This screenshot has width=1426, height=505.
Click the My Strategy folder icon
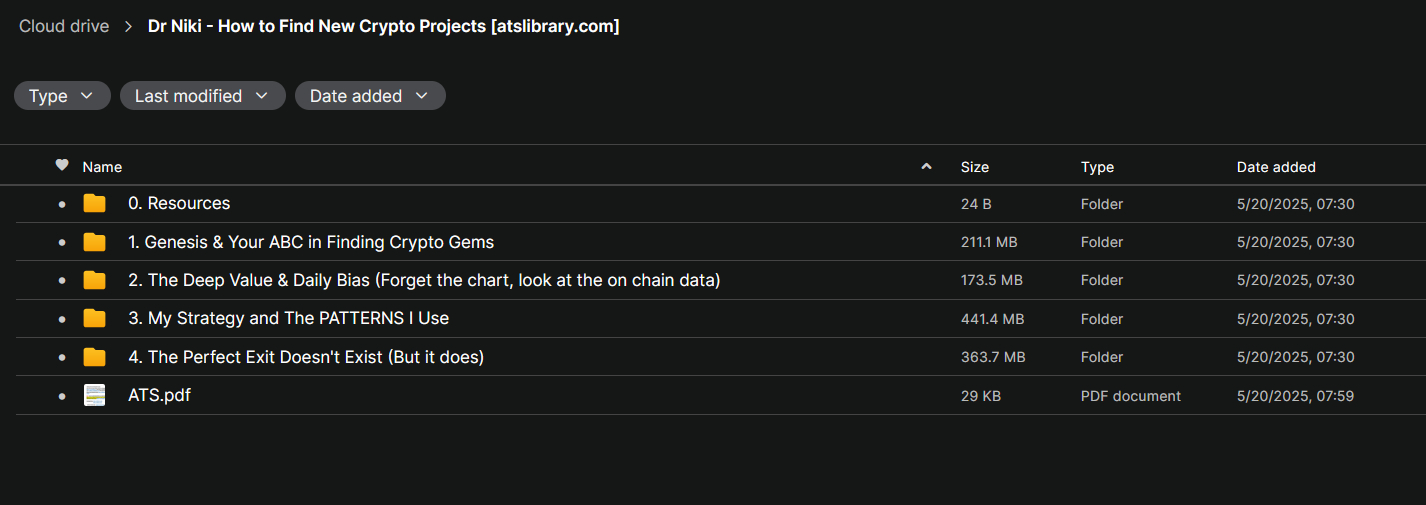tap(94, 319)
